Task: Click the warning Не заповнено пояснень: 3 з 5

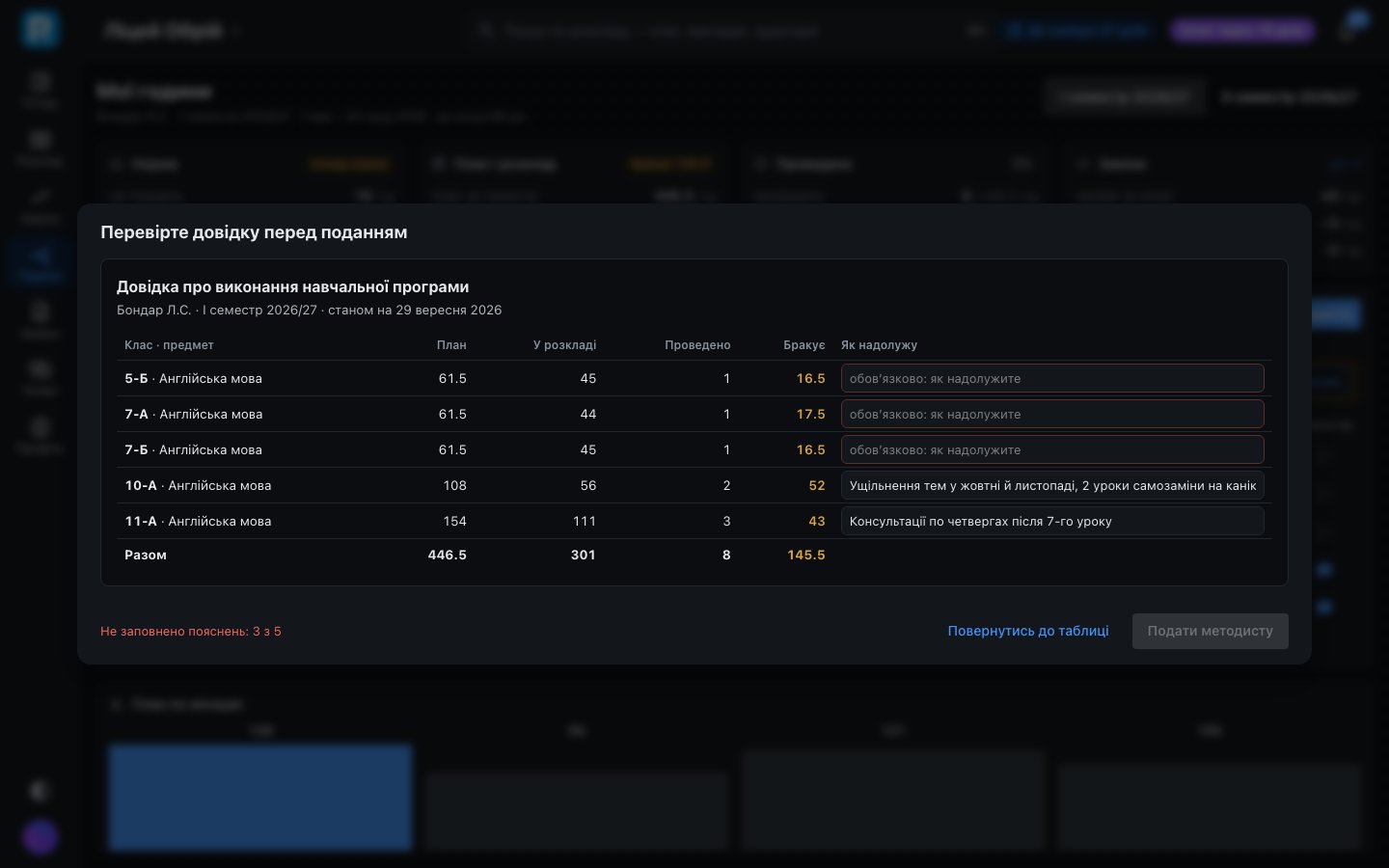Action: point(191,631)
